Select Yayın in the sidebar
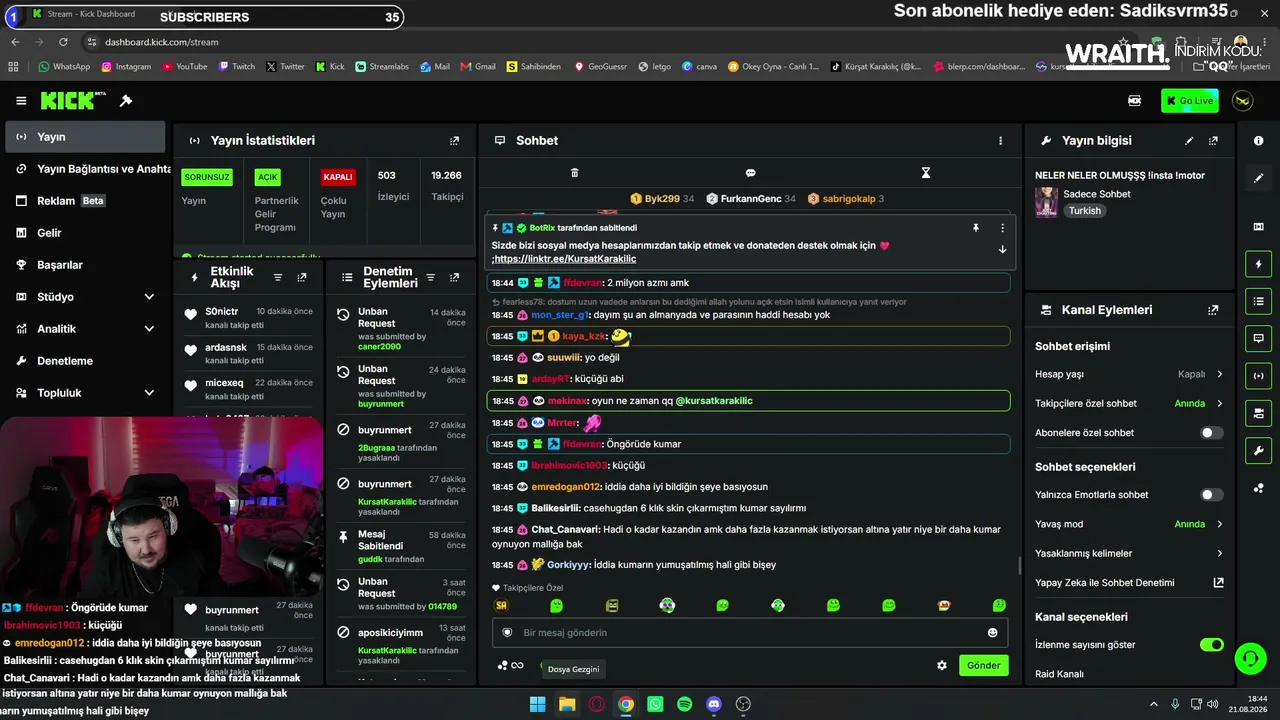Image resolution: width=1280 pixels, height=720 pixels. pos(85,137)
